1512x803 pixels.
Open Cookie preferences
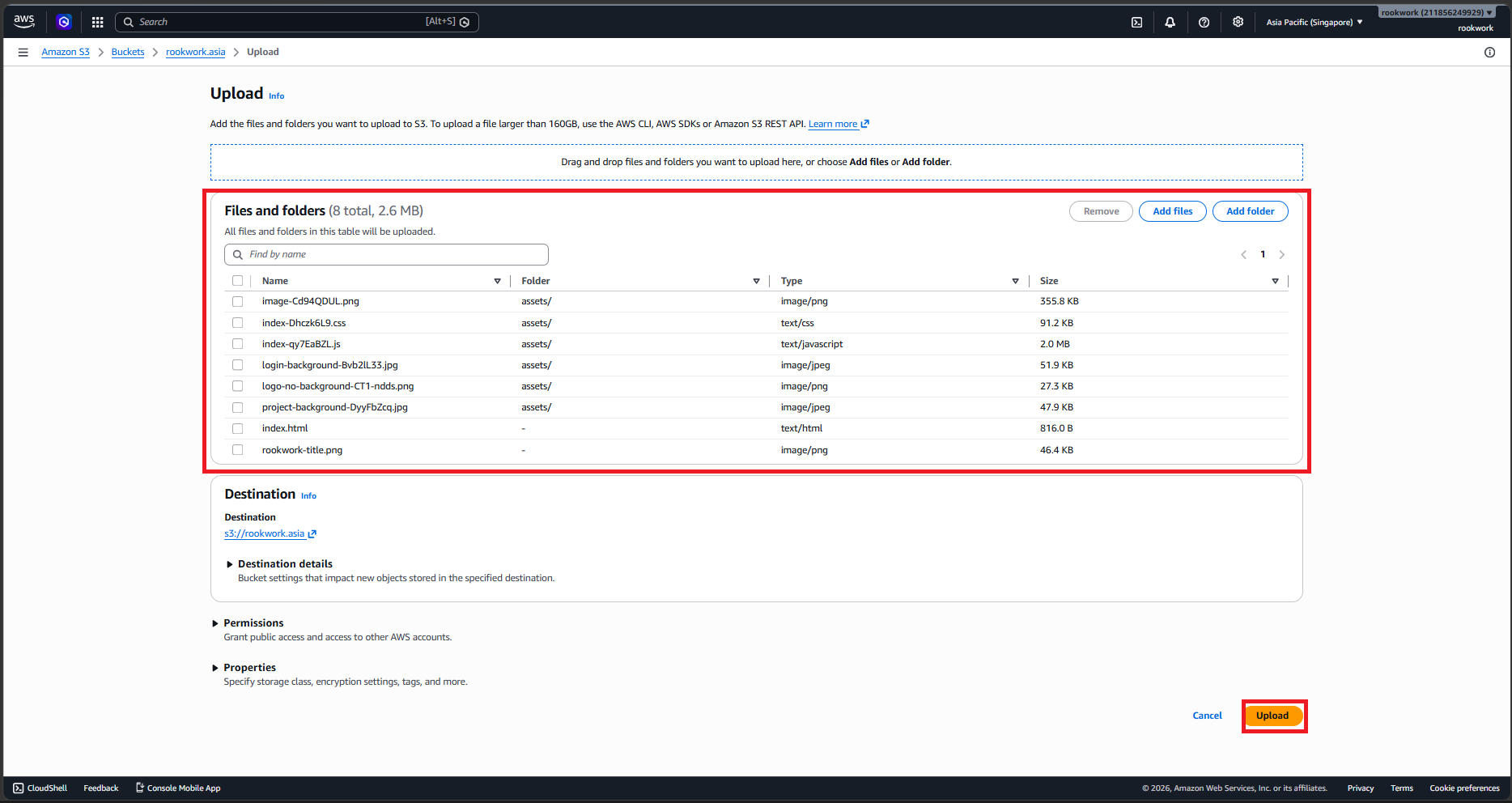pos(1464,788)
